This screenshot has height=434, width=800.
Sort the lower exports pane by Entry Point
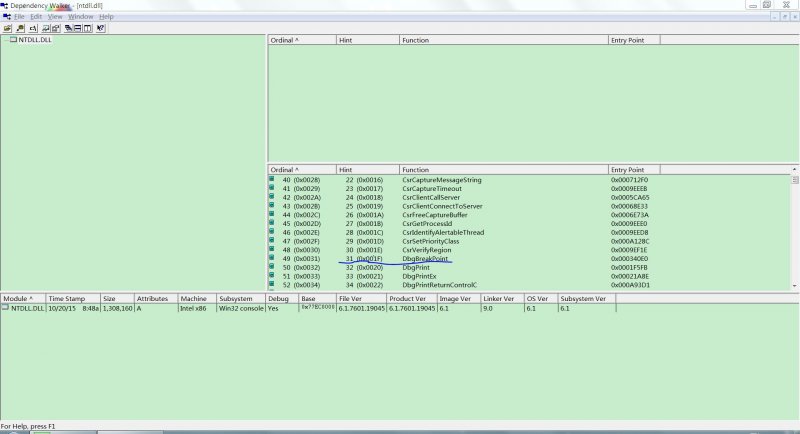[634, 169]
